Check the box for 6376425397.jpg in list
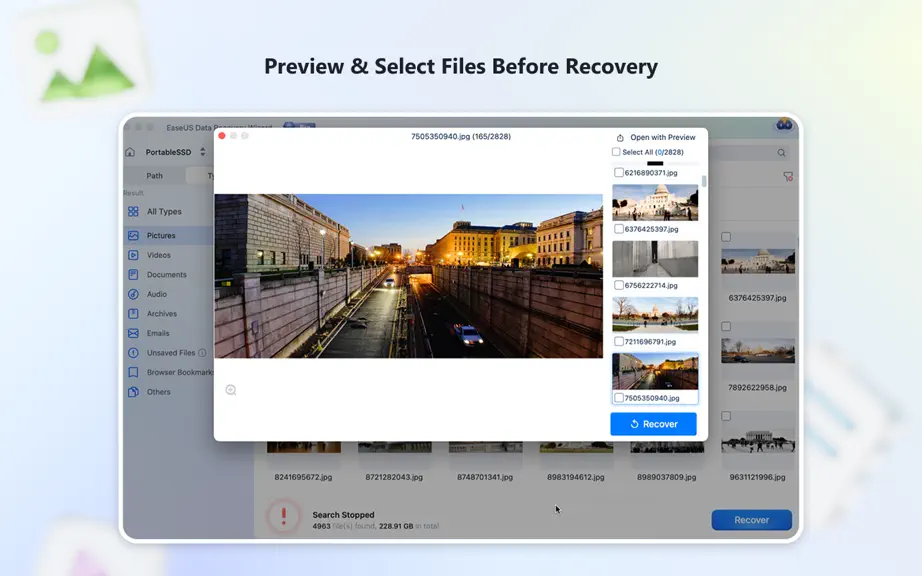Image resolution: width=922 pixels, height=576 pixels. pos(619,229)
